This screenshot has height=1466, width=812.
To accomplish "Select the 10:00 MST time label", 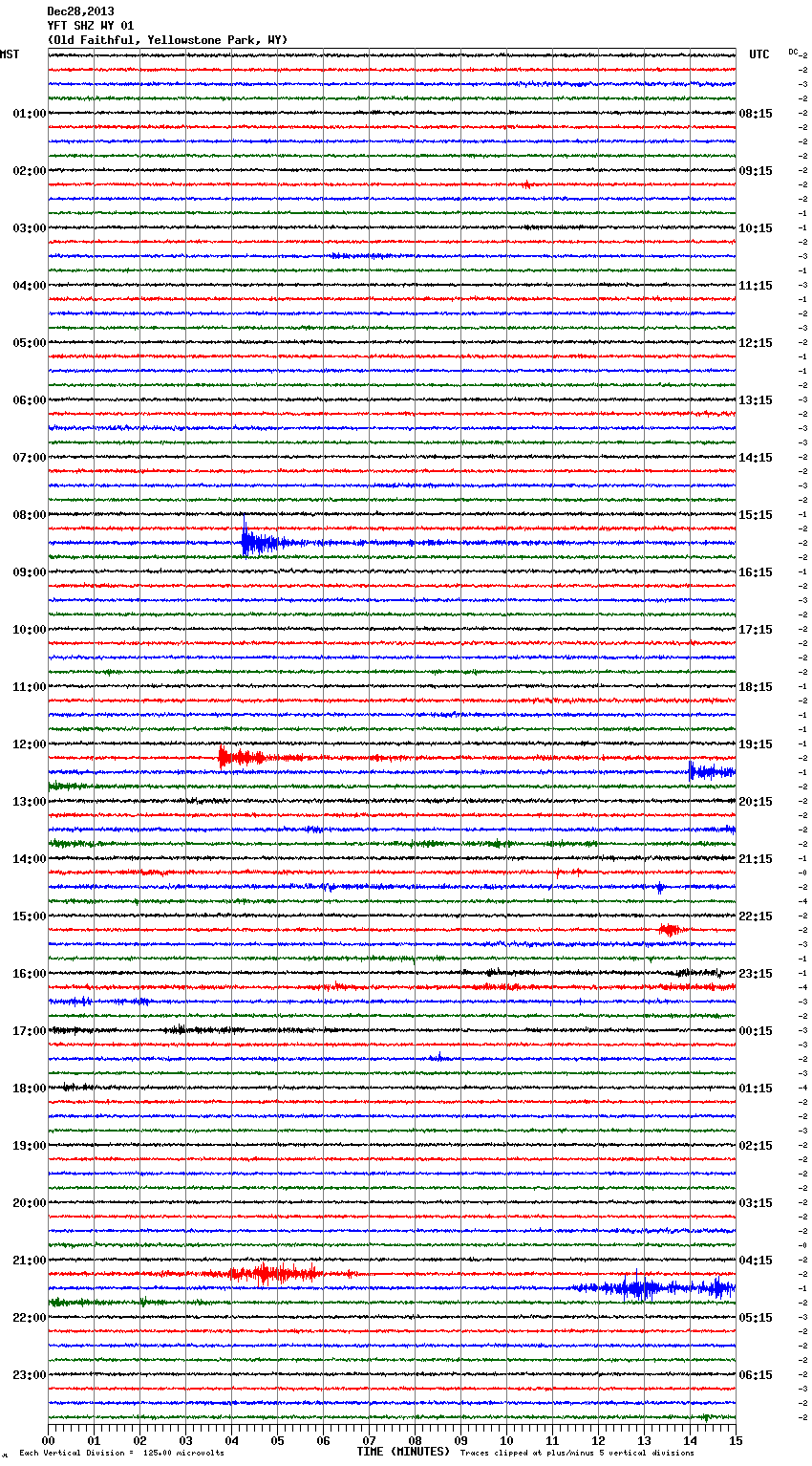I will 30,630.
